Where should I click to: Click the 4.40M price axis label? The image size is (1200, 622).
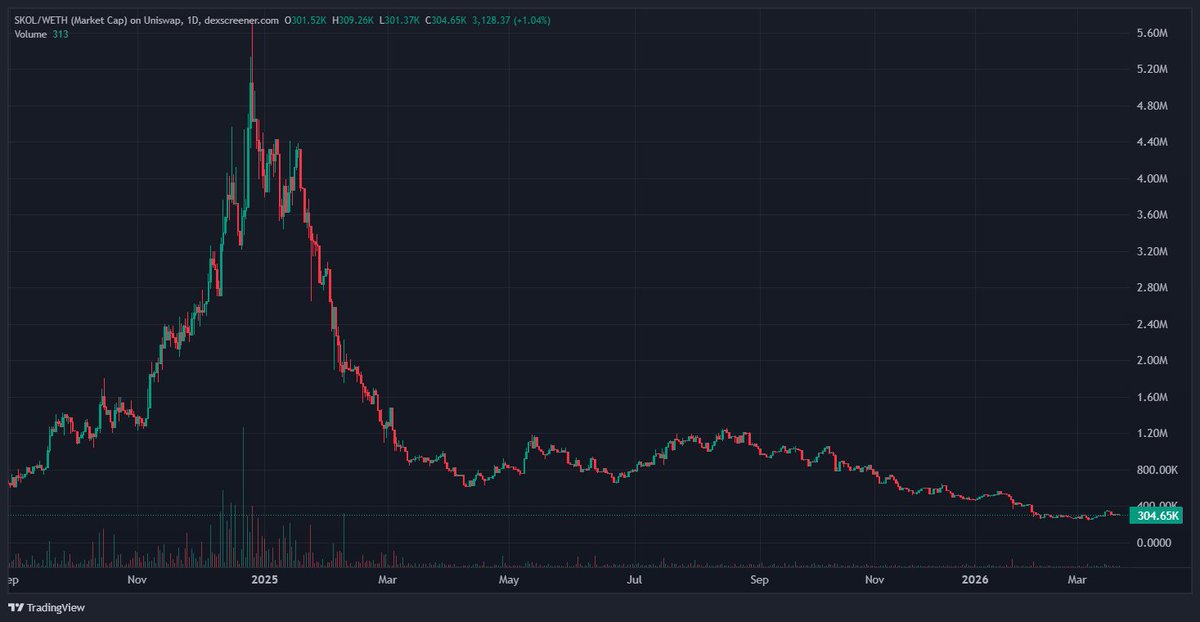[x=1154, y=143]
